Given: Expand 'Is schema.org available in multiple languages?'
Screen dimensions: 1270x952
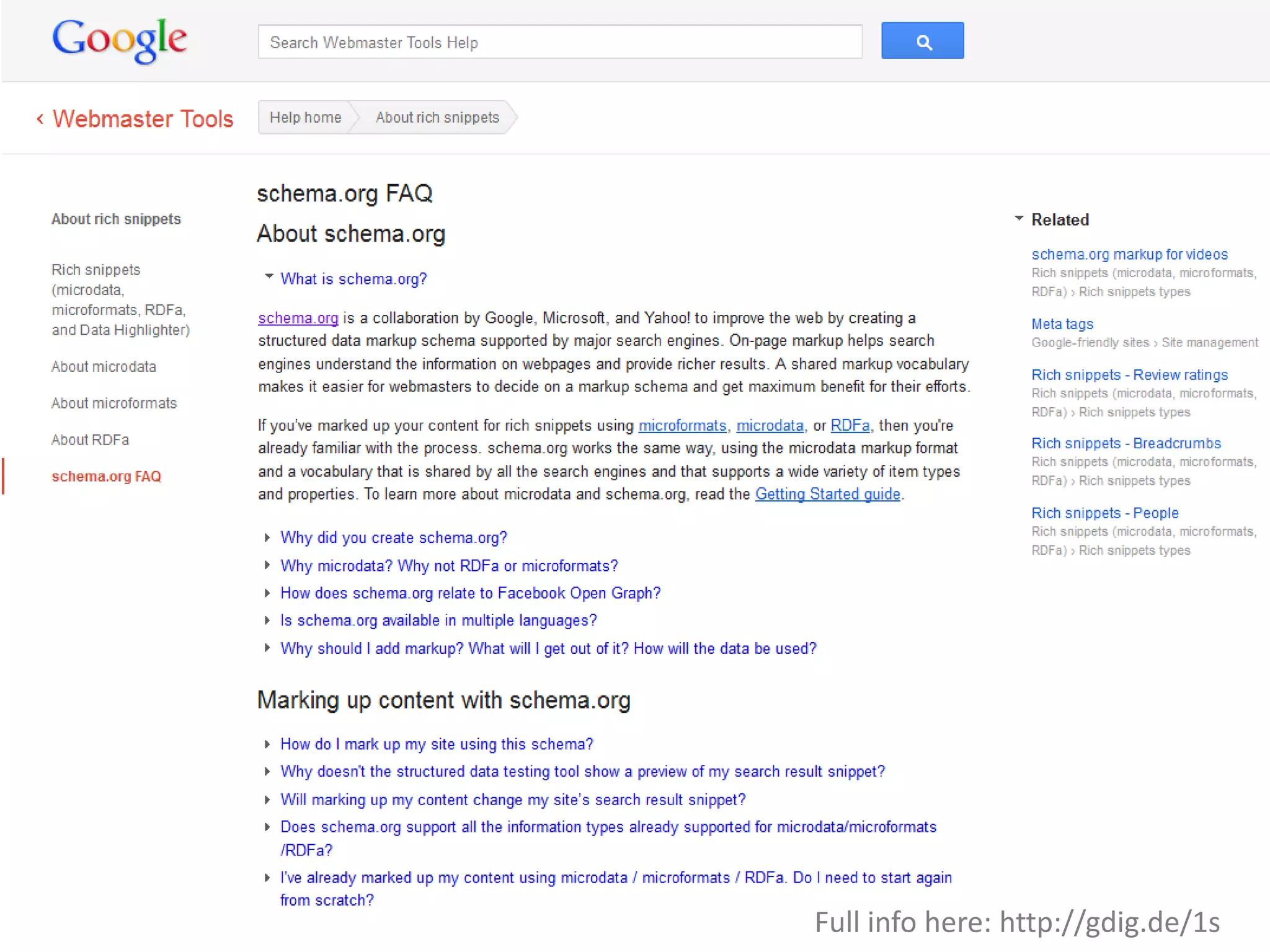Looking at the screenshot, I should coord(438,620).
